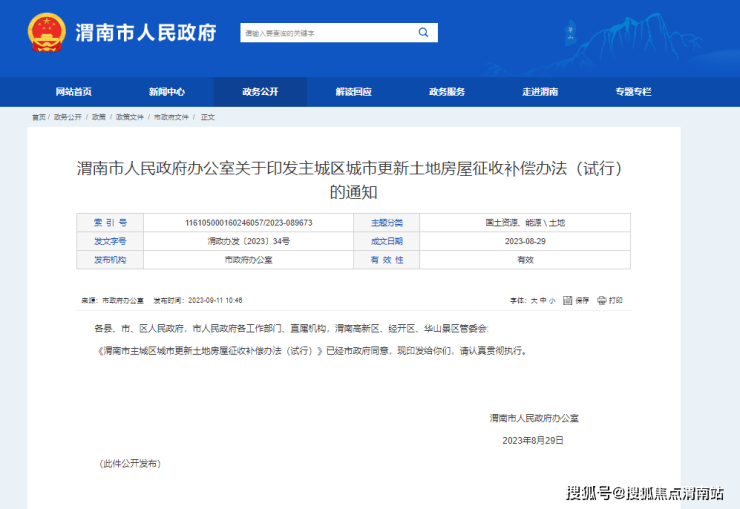
Task: Click the national emblem logo
Action: (45, 32)
